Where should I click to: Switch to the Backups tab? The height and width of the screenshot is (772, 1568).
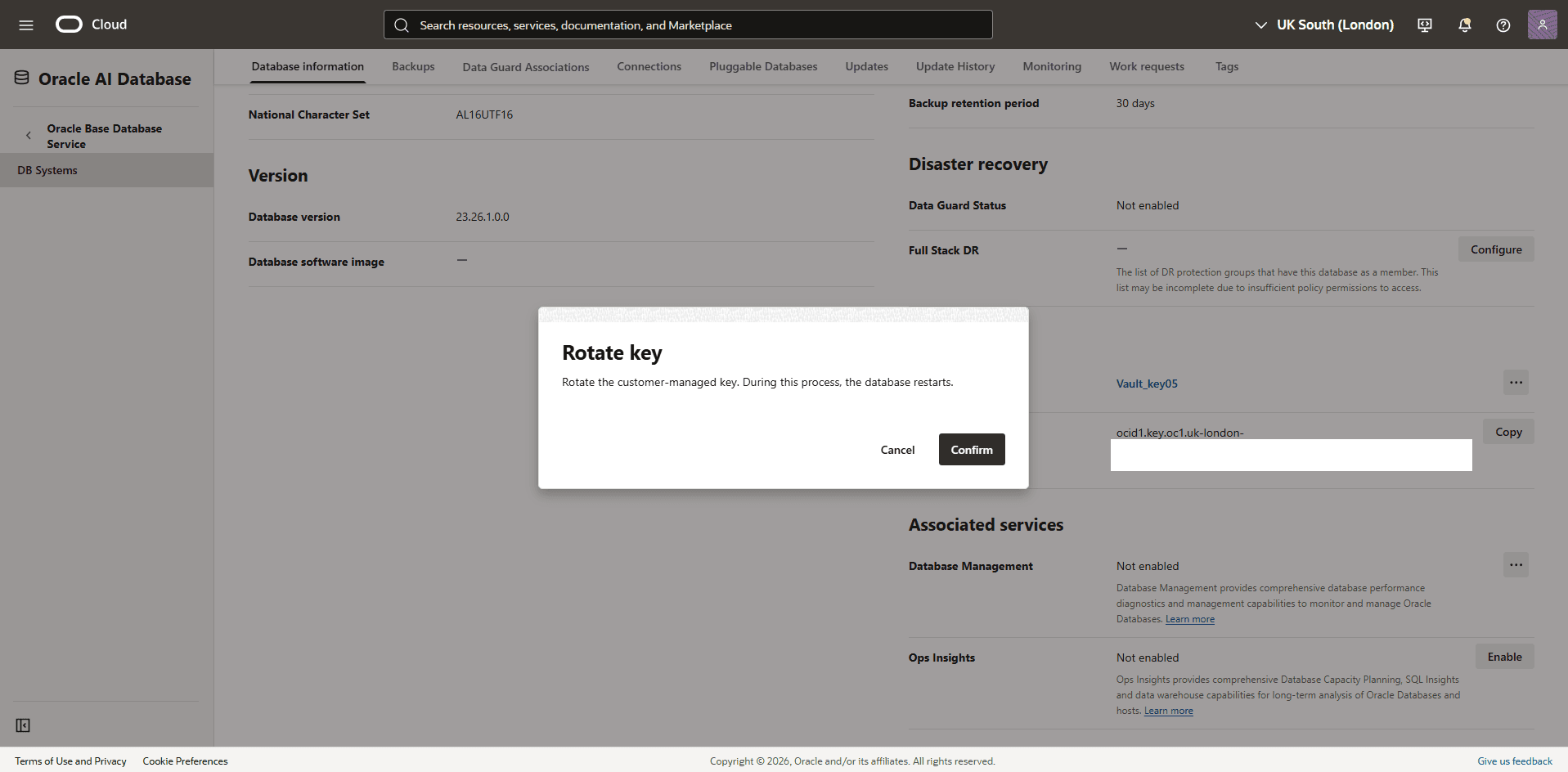click(x=413, y=66)
